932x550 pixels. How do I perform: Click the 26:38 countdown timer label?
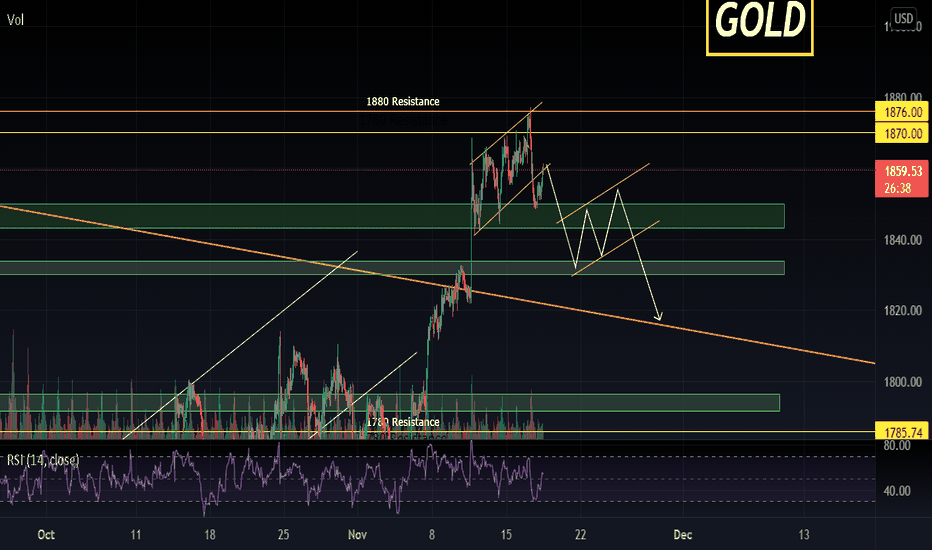click(x=898, y=188)
